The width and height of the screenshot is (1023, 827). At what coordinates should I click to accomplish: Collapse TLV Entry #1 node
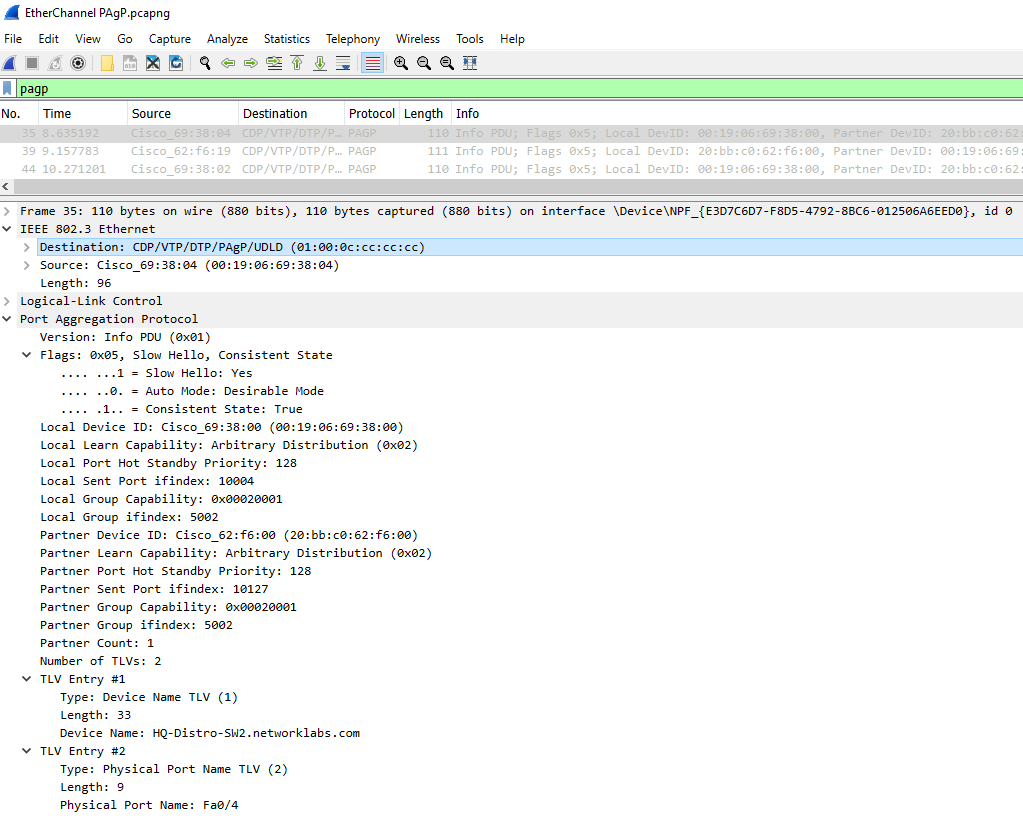27,679
